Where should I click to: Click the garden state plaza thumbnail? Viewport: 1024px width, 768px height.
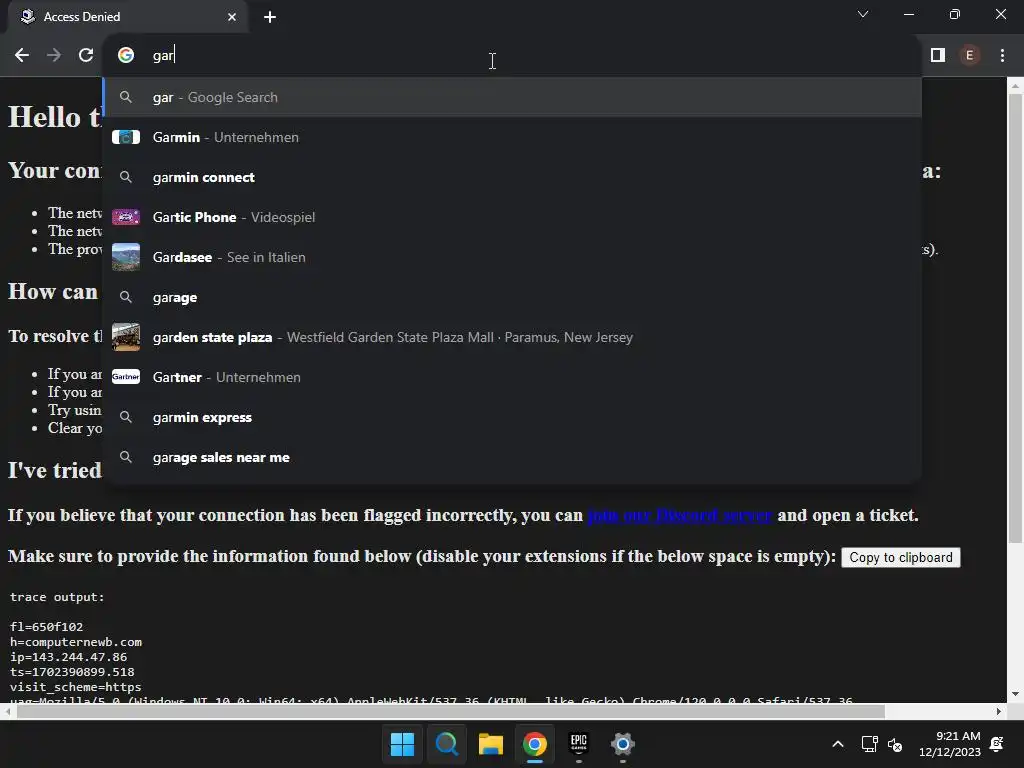pyautogui.click(x=126, y=337)
